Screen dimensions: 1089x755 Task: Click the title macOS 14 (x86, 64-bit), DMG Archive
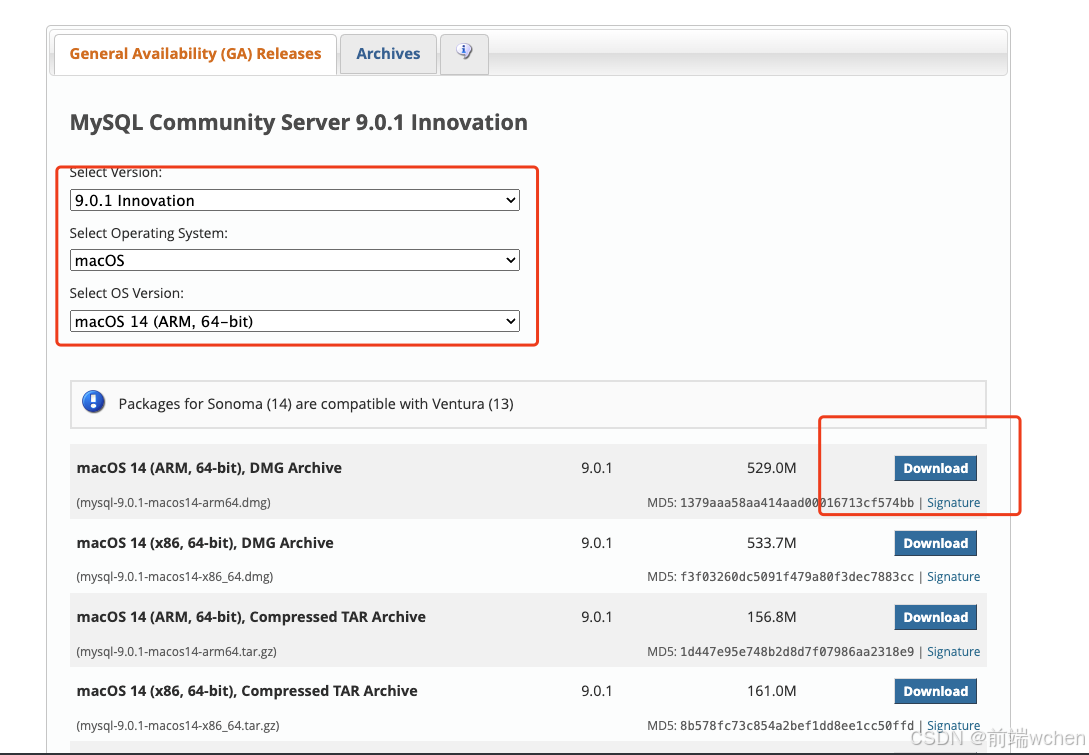[x=205, y=542]
